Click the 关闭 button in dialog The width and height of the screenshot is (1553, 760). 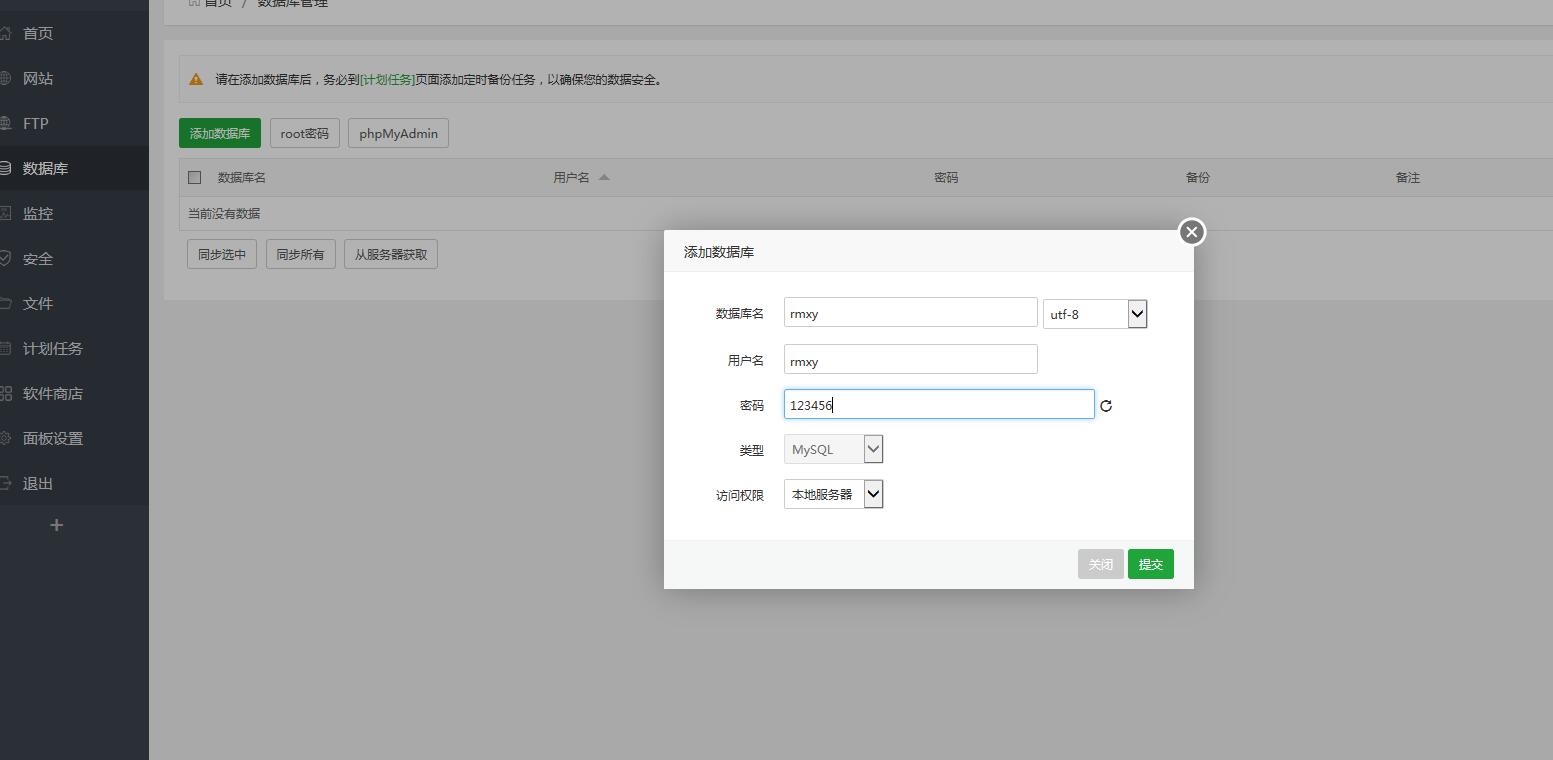[1100, 564]
